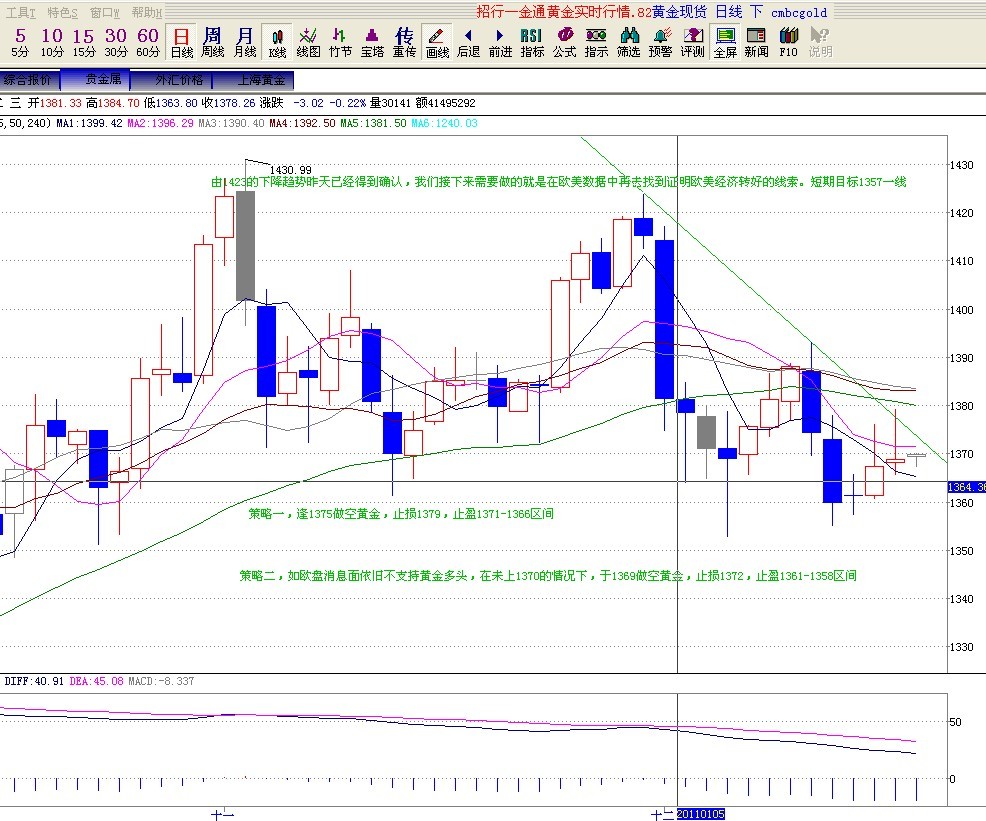
Task: Switch to the 5分 (5-minute) chart
Action: click(x=20, y=43)
